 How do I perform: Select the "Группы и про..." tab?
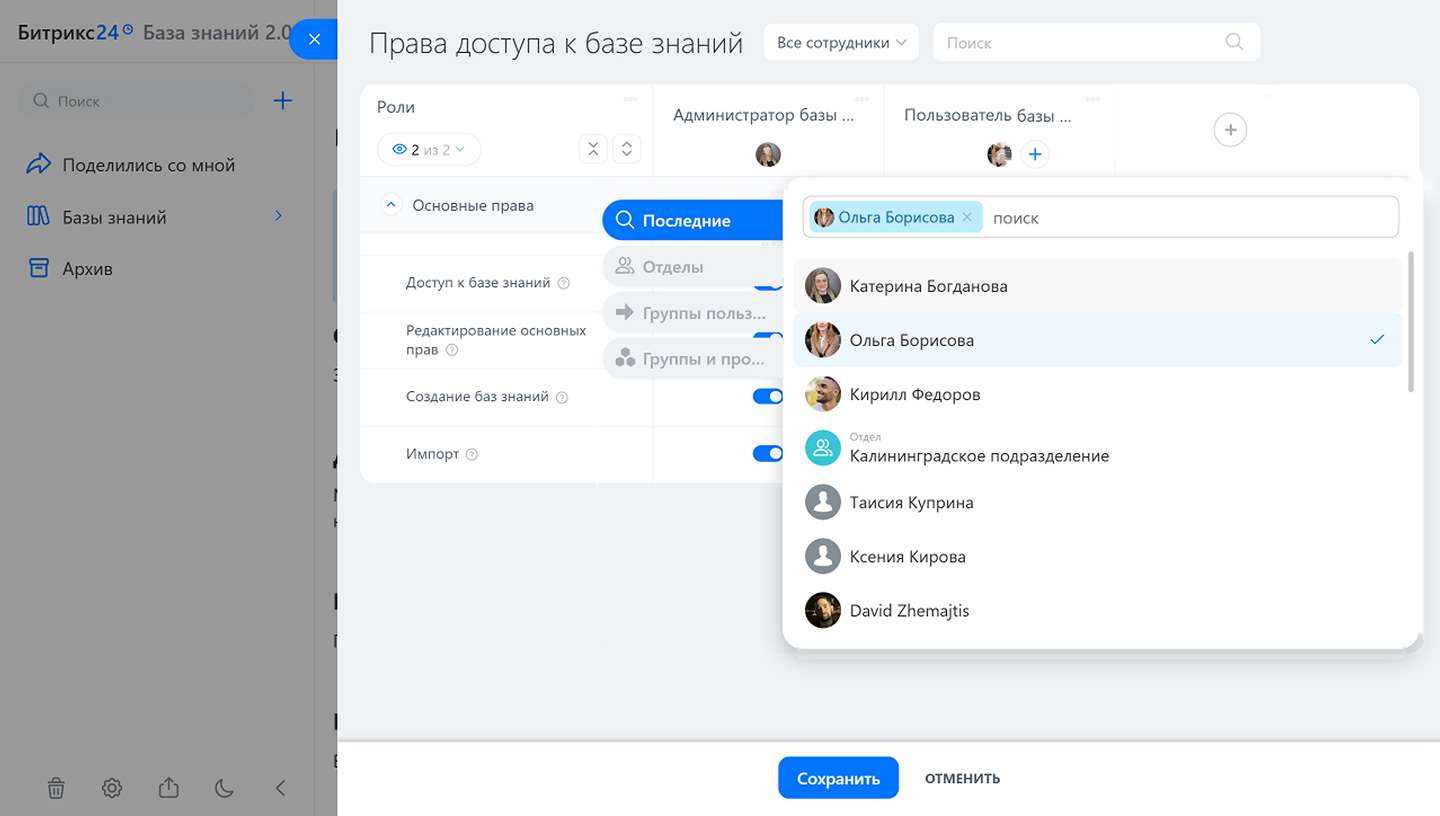[693, 359]
